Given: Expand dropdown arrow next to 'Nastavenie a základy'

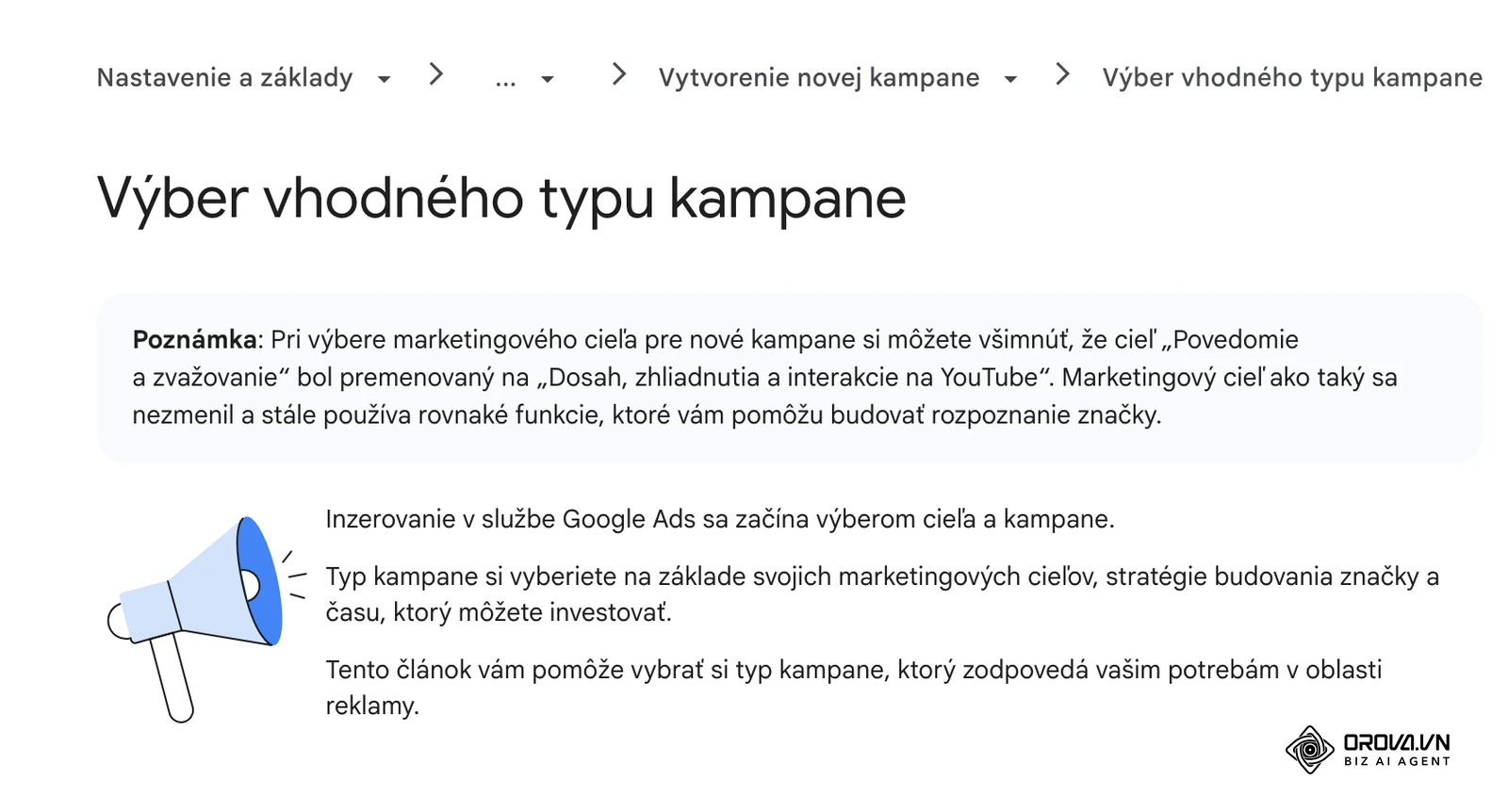Looking at the screenshot, I should pos(384,80).
